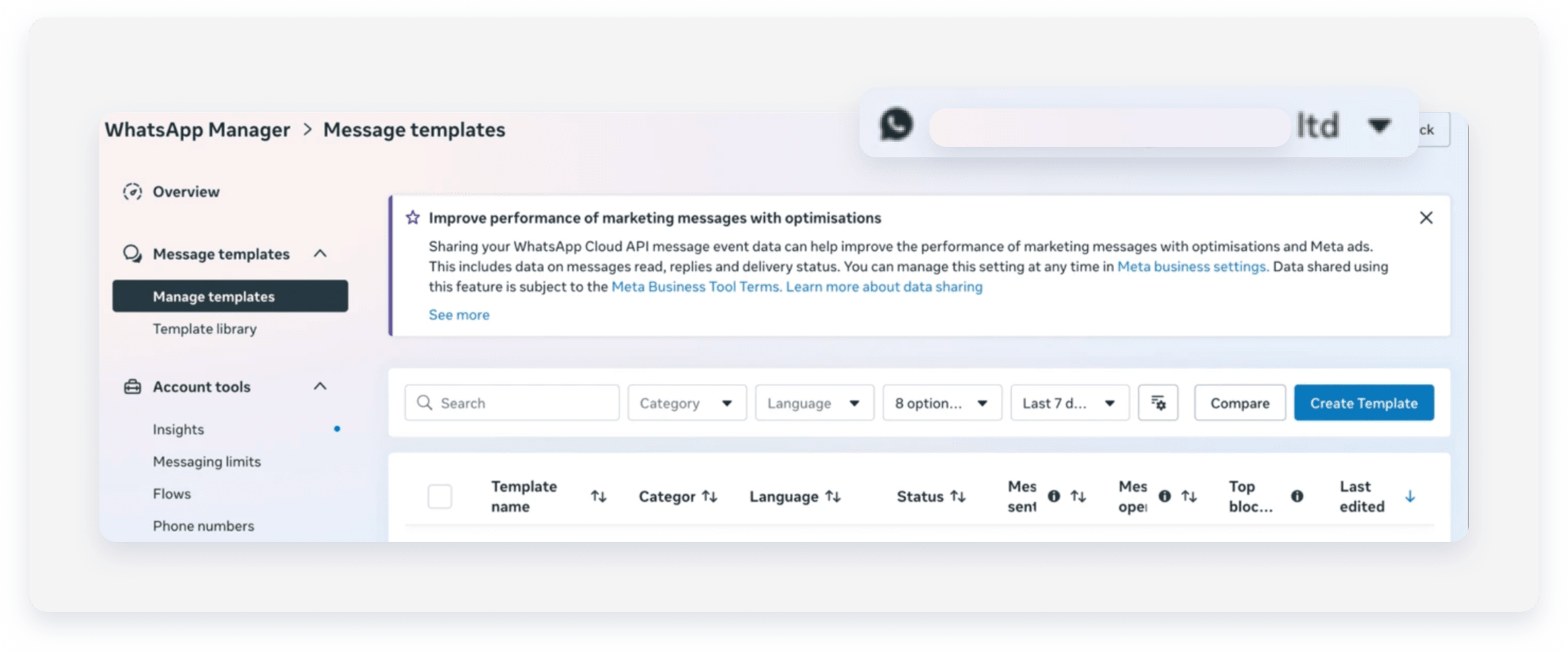Show info for Messages opened column

click(x=1164, y=496)
